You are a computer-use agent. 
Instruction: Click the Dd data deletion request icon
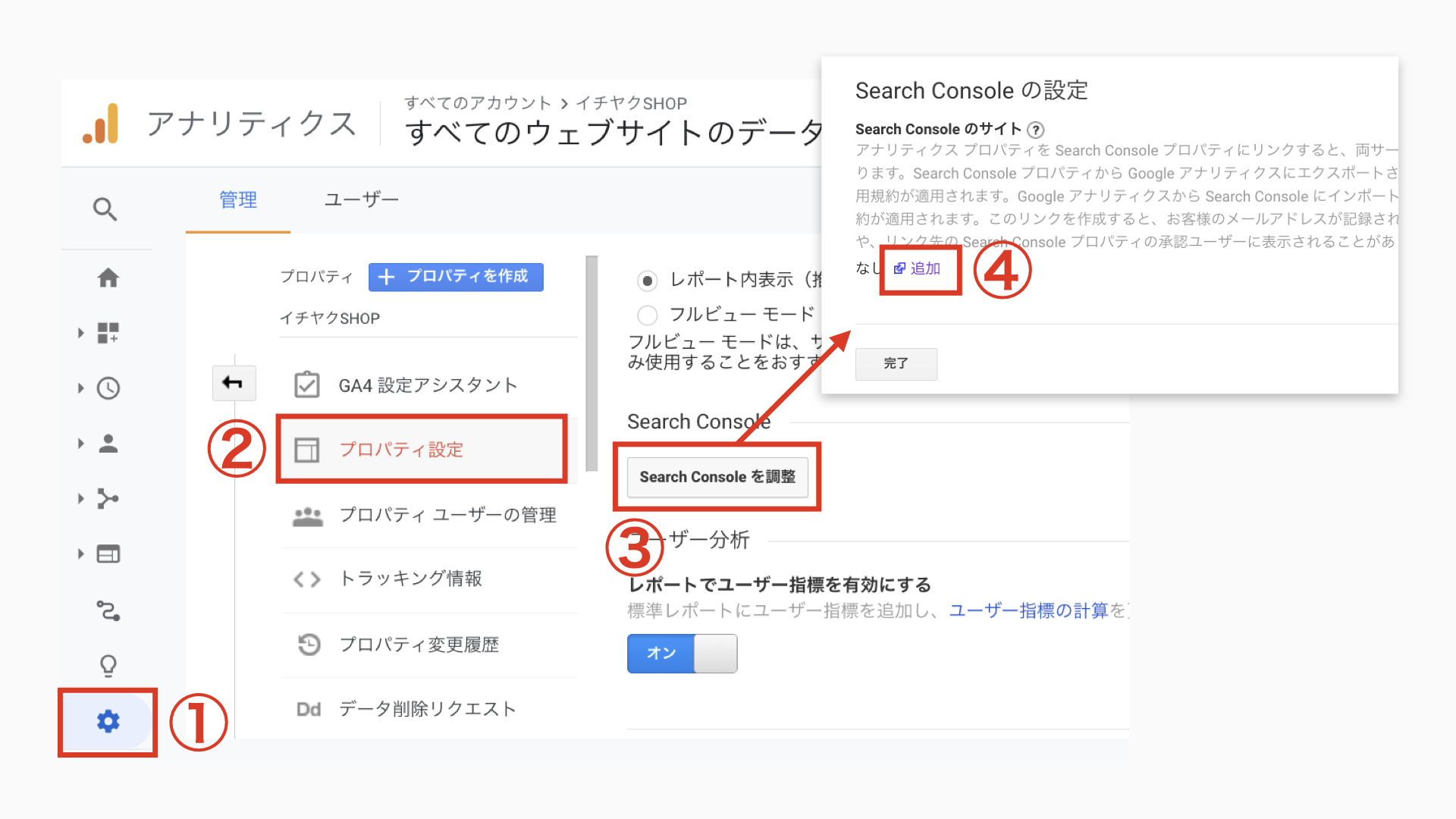(x=309, y=709)
